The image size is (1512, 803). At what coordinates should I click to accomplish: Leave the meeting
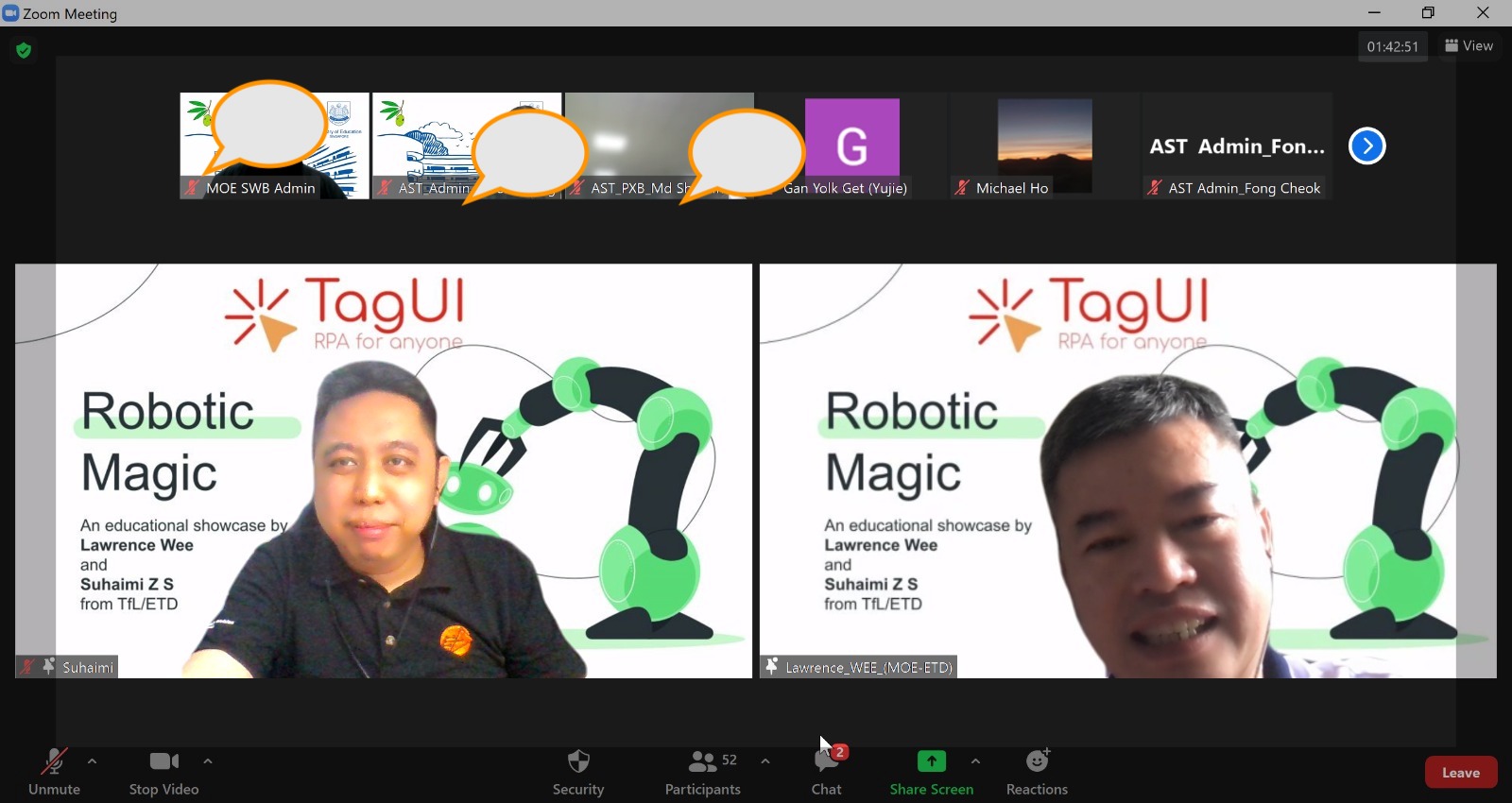pyautogui.click(x=1461, y=773)
